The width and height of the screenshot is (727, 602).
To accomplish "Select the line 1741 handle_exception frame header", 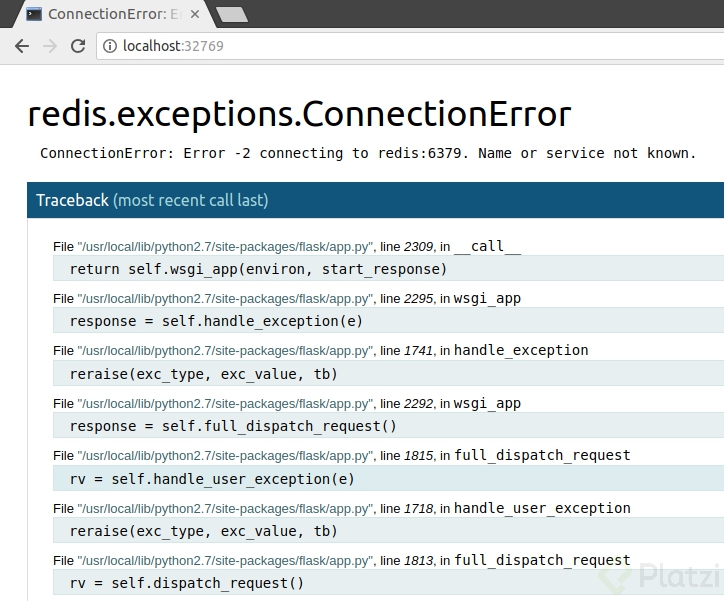I will 320,351.
